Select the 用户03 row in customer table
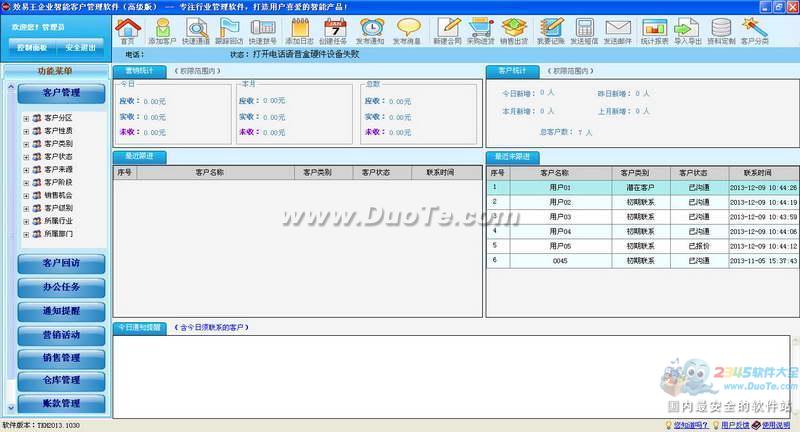 560,216
